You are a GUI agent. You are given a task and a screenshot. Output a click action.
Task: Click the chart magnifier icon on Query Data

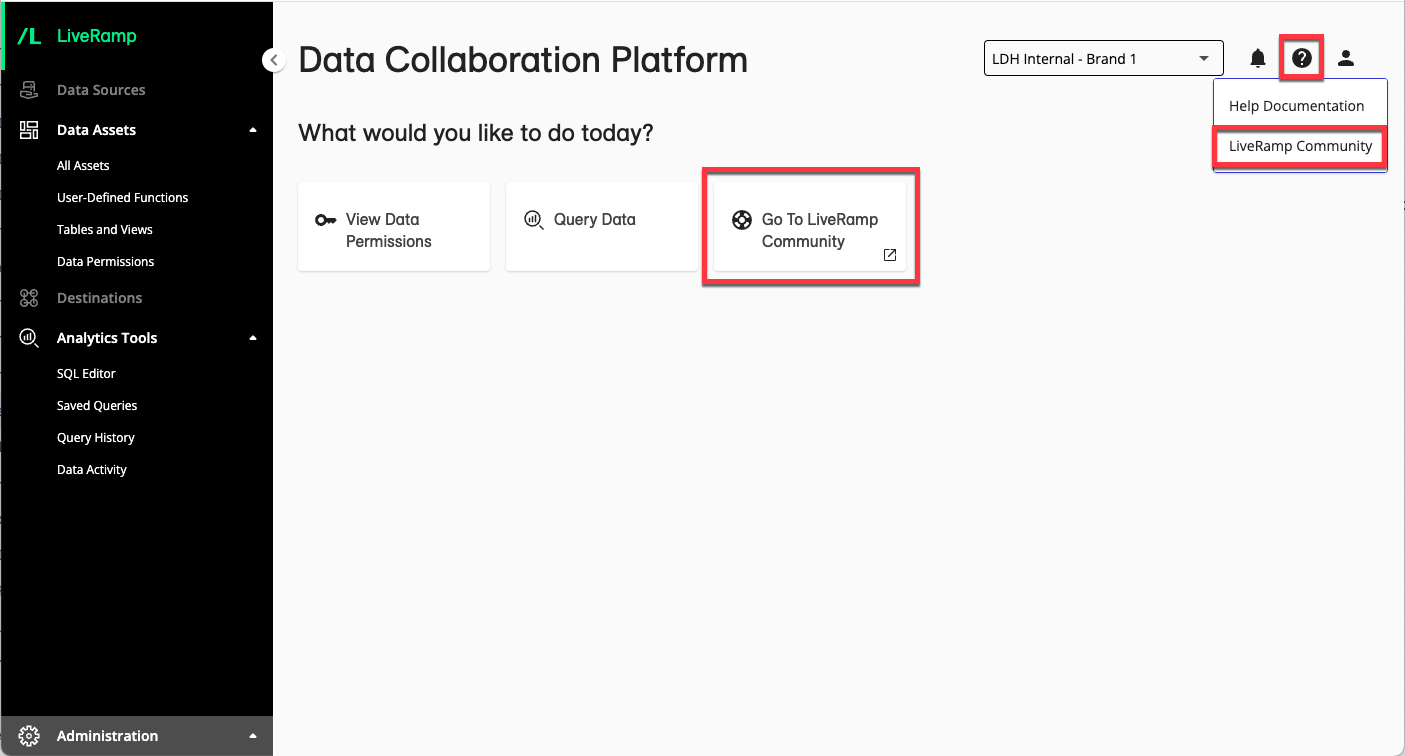pos(534,219)
